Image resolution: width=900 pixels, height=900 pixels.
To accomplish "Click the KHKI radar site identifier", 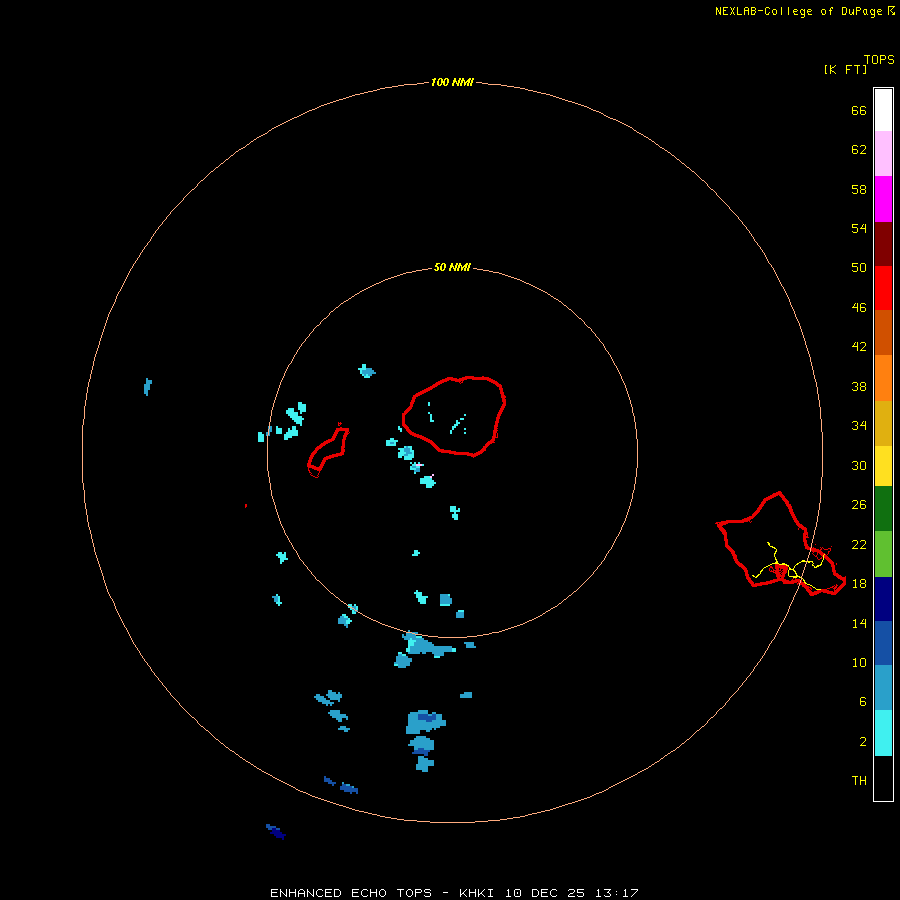I will (x=477, y=893).
